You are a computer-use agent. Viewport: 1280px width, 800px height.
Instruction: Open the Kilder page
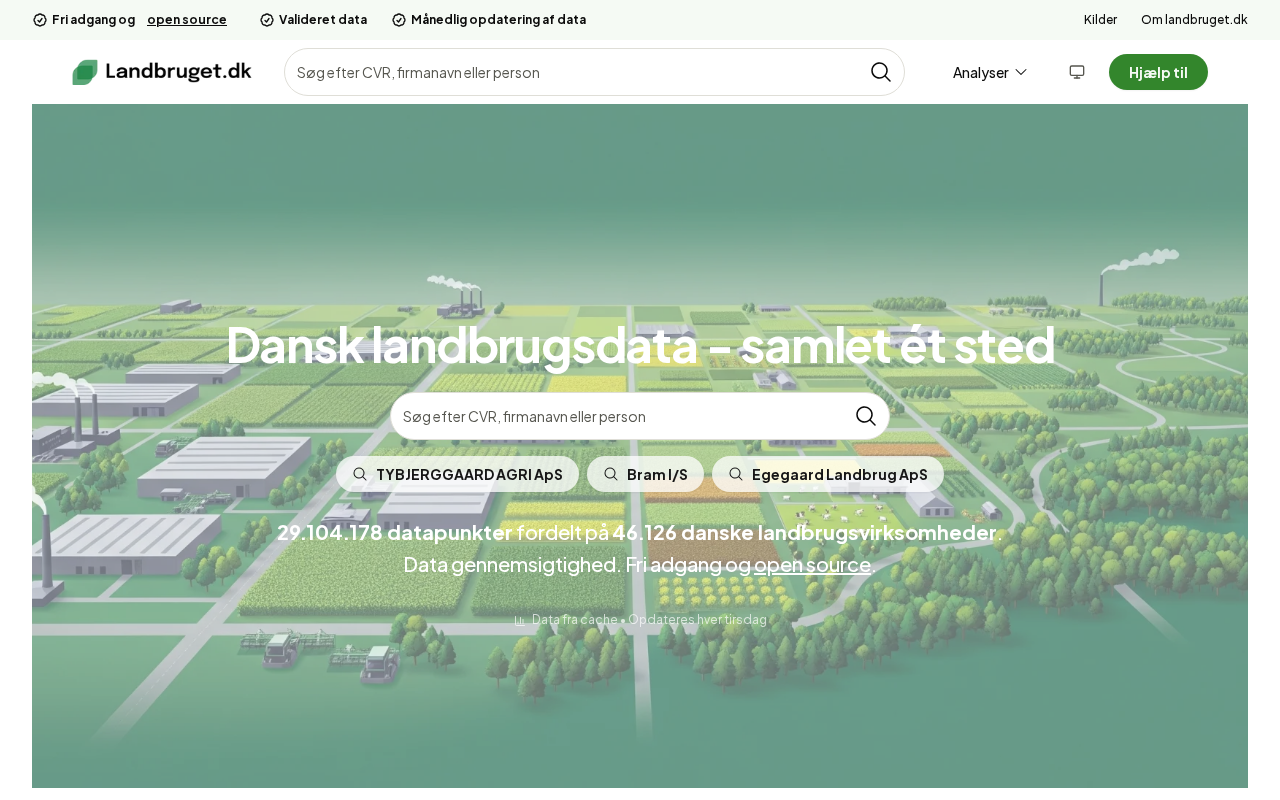(1101, 20)
